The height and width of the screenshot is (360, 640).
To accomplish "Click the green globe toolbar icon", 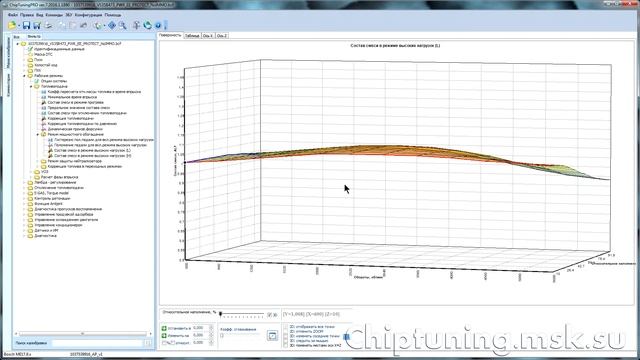I will [98, 25].
